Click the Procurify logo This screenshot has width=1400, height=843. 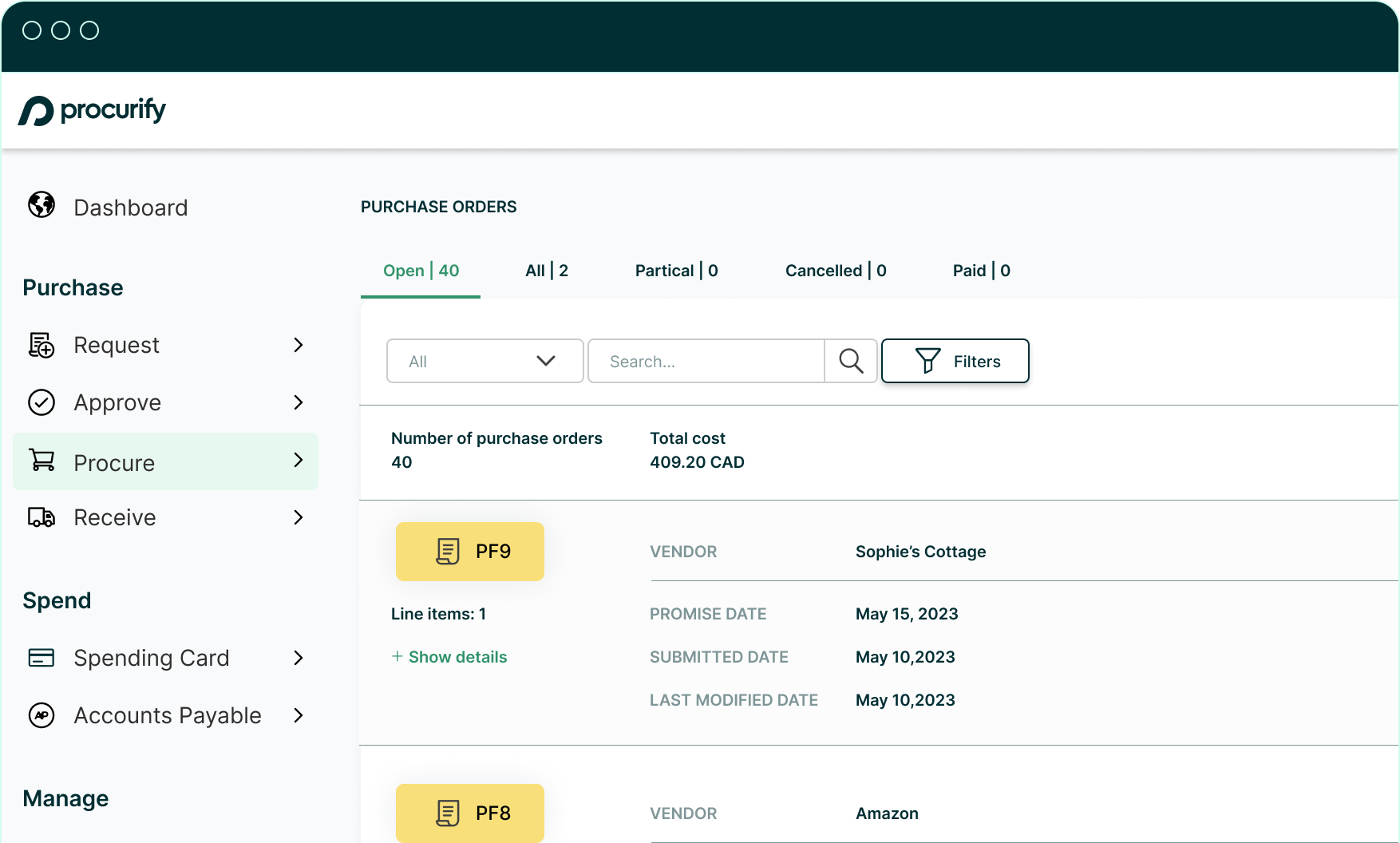92,110
